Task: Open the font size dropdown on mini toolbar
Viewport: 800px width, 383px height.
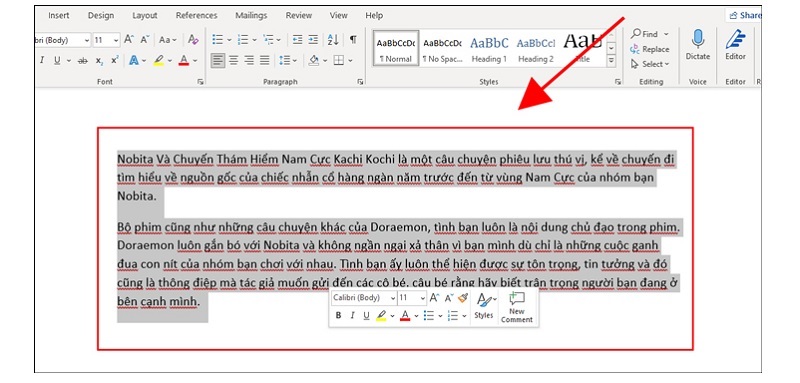Action: tap(422, 298)
